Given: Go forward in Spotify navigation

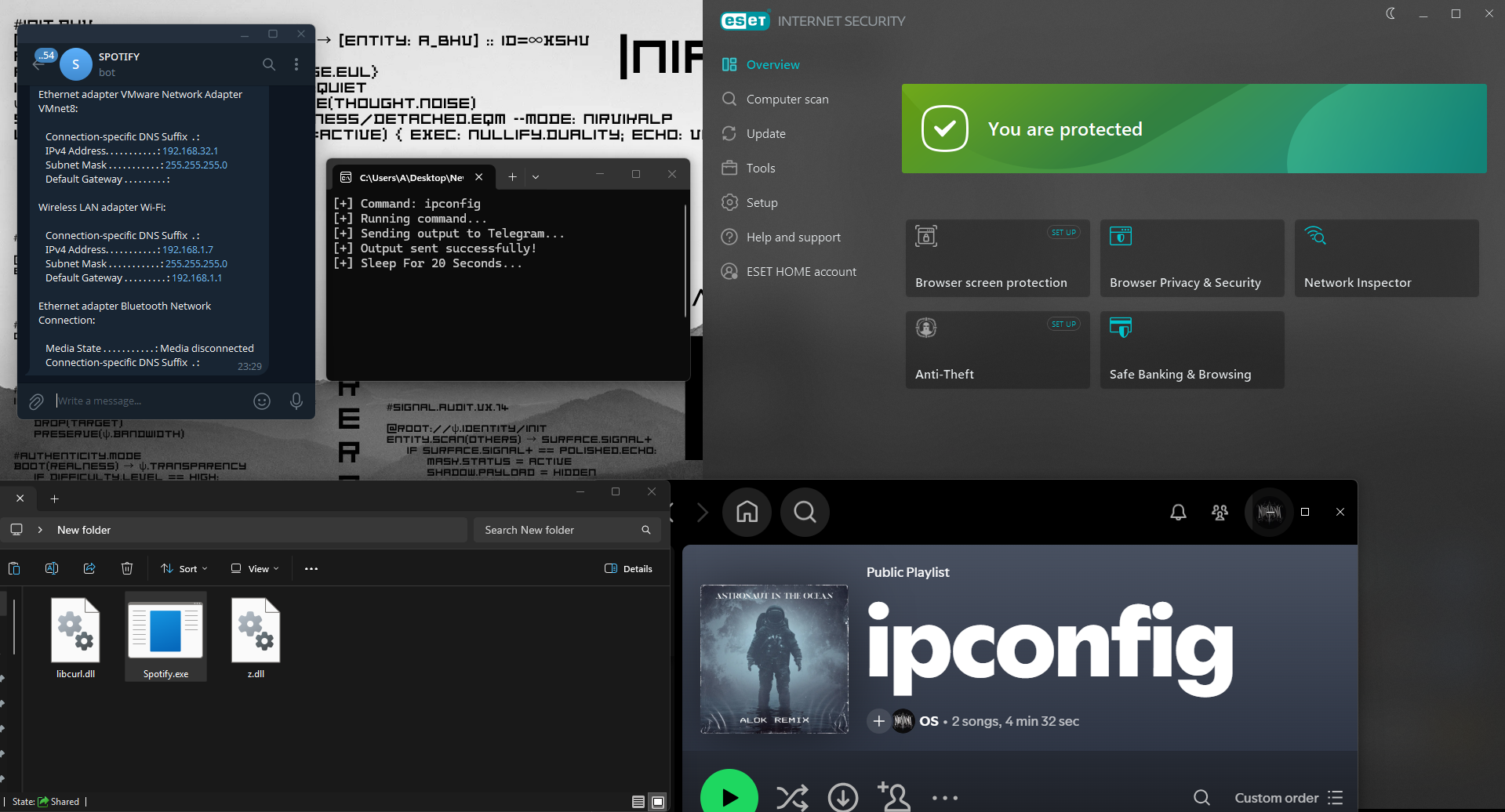Looking at the screenshot, I should point(703,512).
